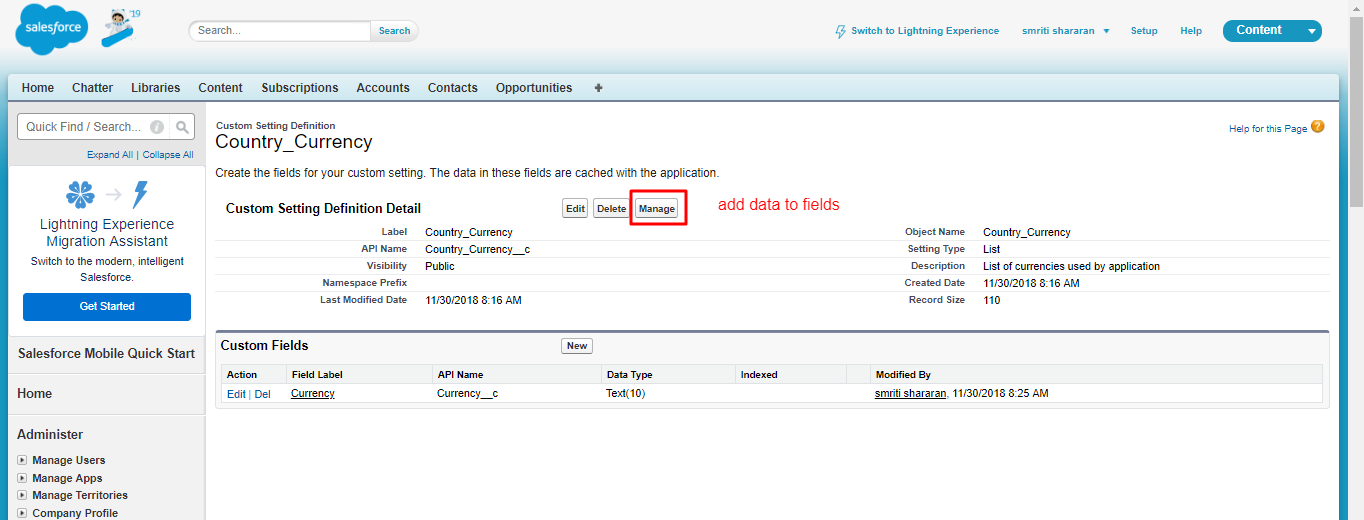Click the Migration Assistant flower-to-bolt graphic
This screenshot has height=520, width=1364.
(107, 194)
